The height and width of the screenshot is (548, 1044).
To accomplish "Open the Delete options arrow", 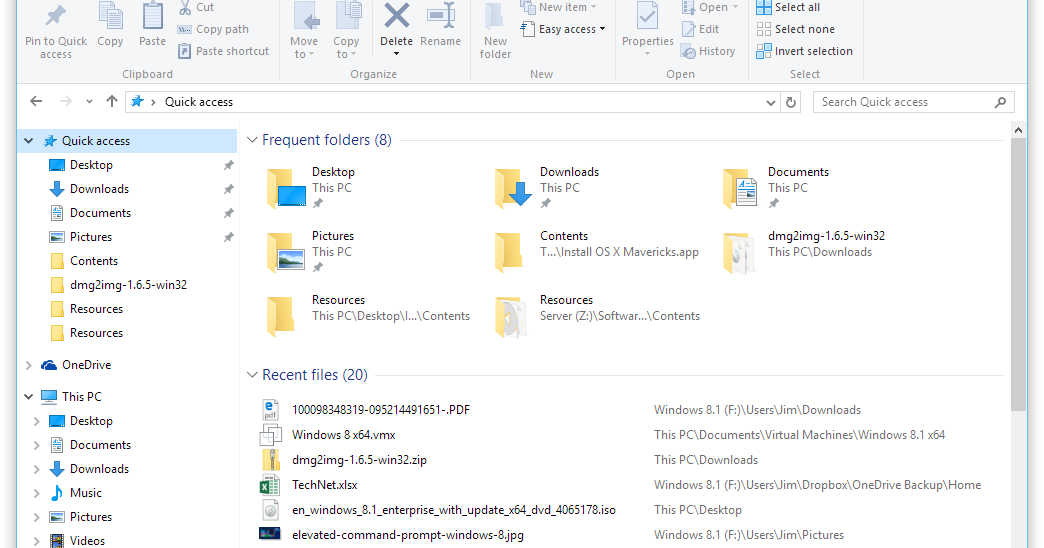I will pyautogui.click(x=396, y=54).
